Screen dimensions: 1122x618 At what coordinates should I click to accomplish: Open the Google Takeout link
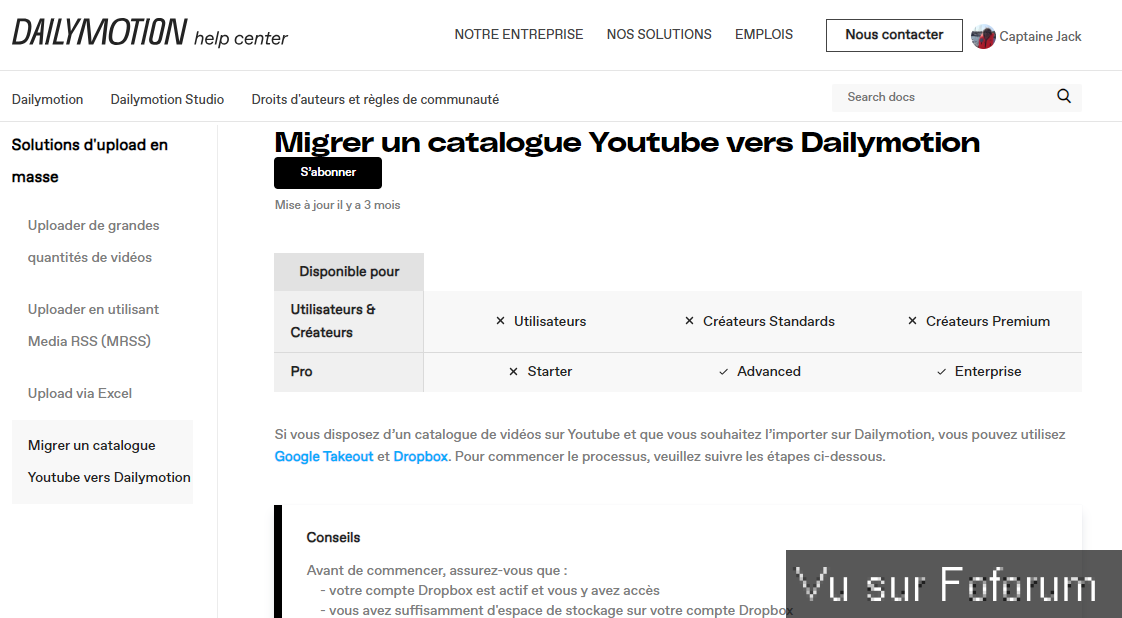tap(323, 456)
